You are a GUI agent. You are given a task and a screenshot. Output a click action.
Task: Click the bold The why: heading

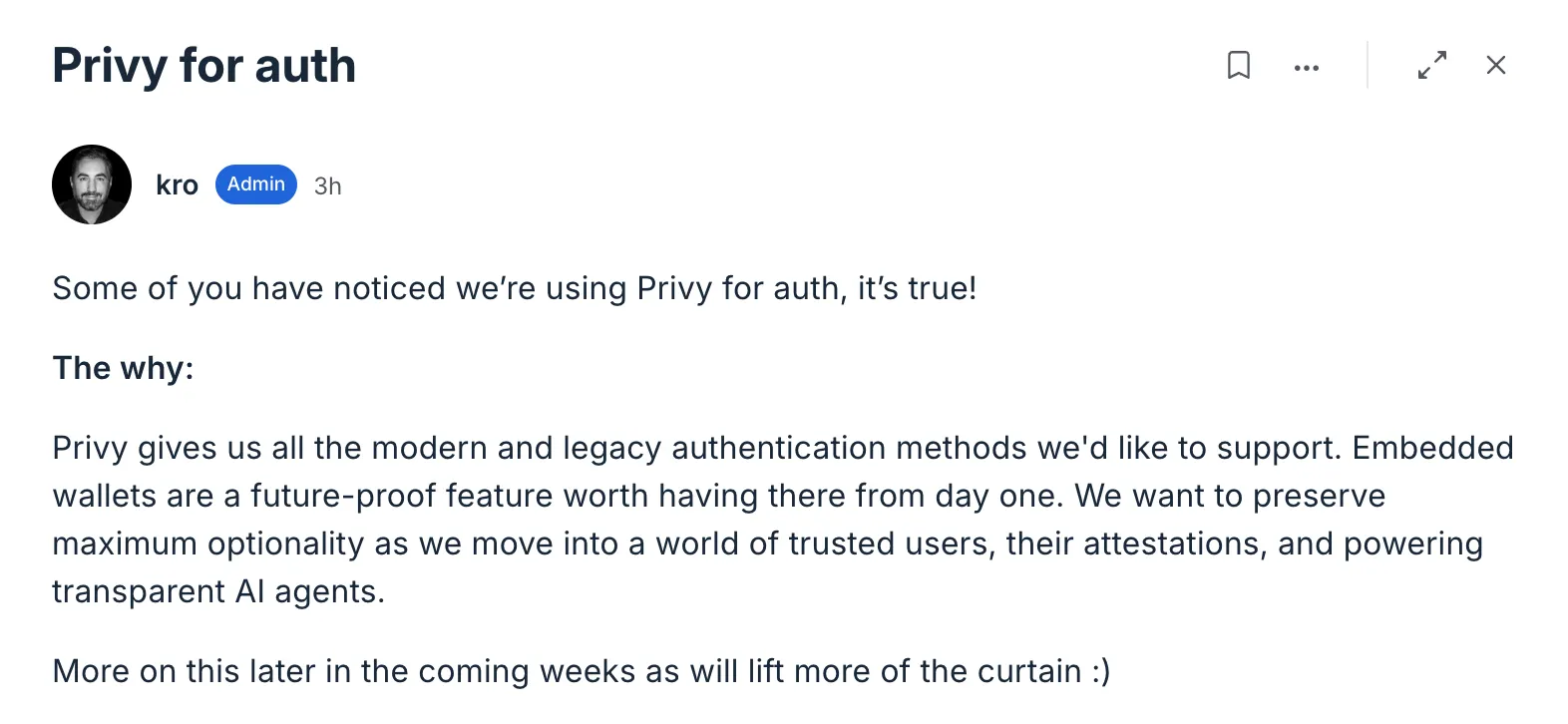(x=123, y=368)
